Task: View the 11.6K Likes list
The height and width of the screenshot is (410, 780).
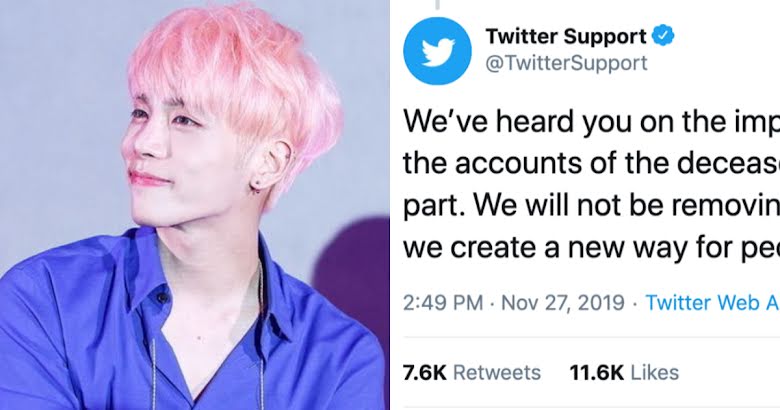Action: click(624, 373)
